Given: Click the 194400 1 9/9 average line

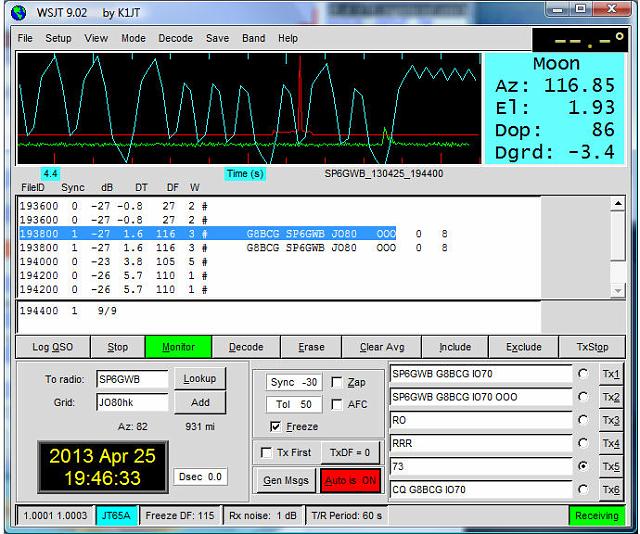Looking at the screenshot, I should click(68, 311).
